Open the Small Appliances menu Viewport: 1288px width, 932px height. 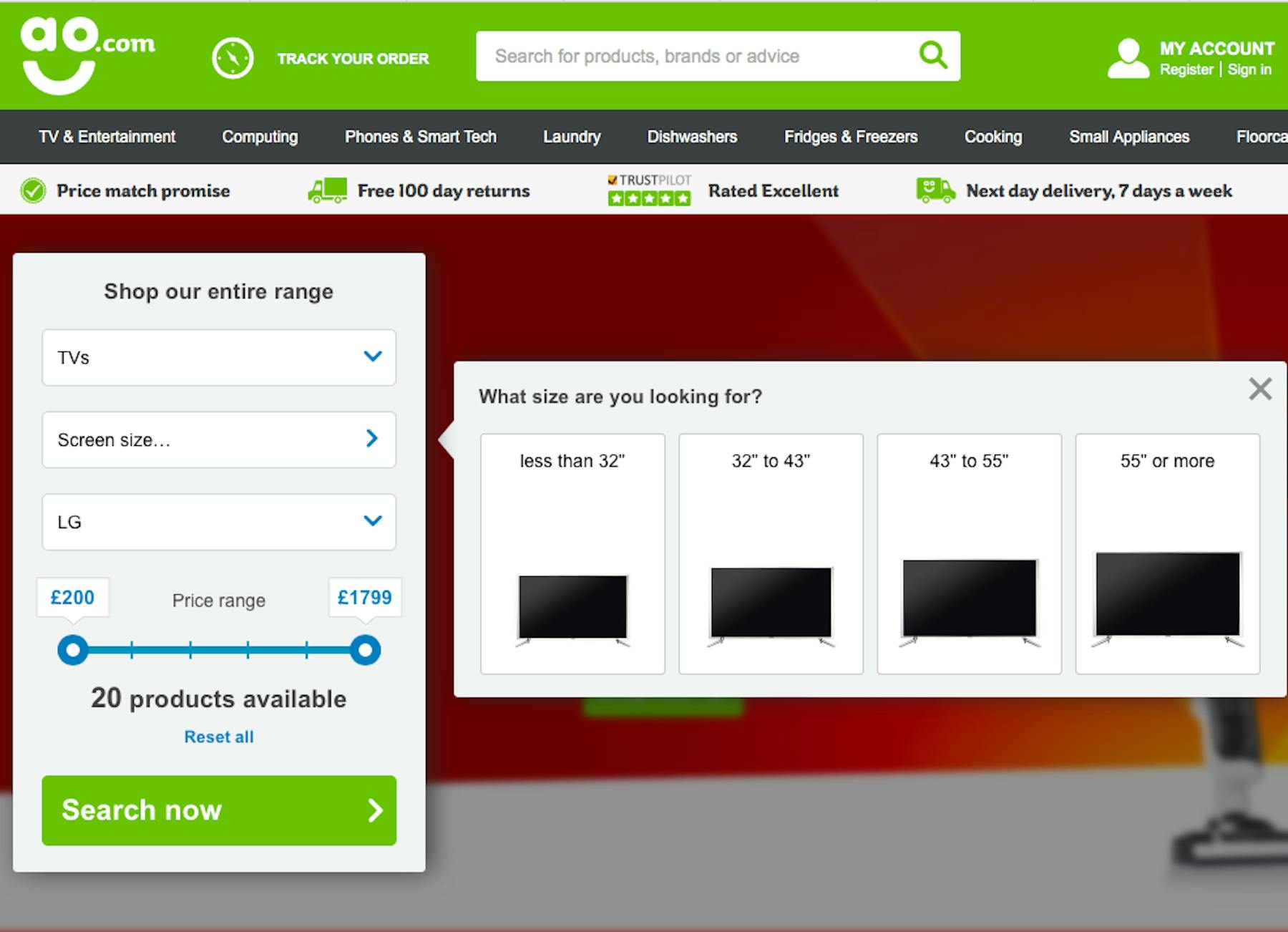(x=1129, y=137)
